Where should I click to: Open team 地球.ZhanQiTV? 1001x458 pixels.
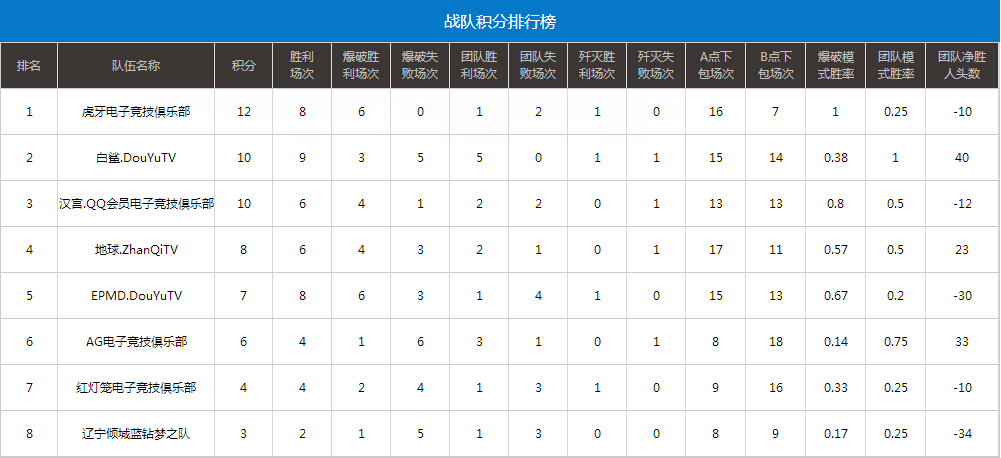(136, 250)
